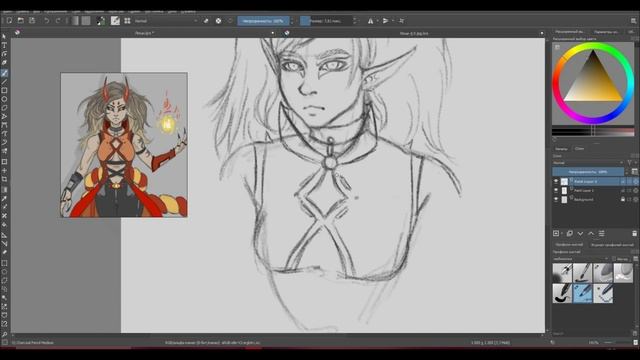This screenshot has height=360, width=640.
Task: Open the first menu bar item
Action: [x=7, y=11]
